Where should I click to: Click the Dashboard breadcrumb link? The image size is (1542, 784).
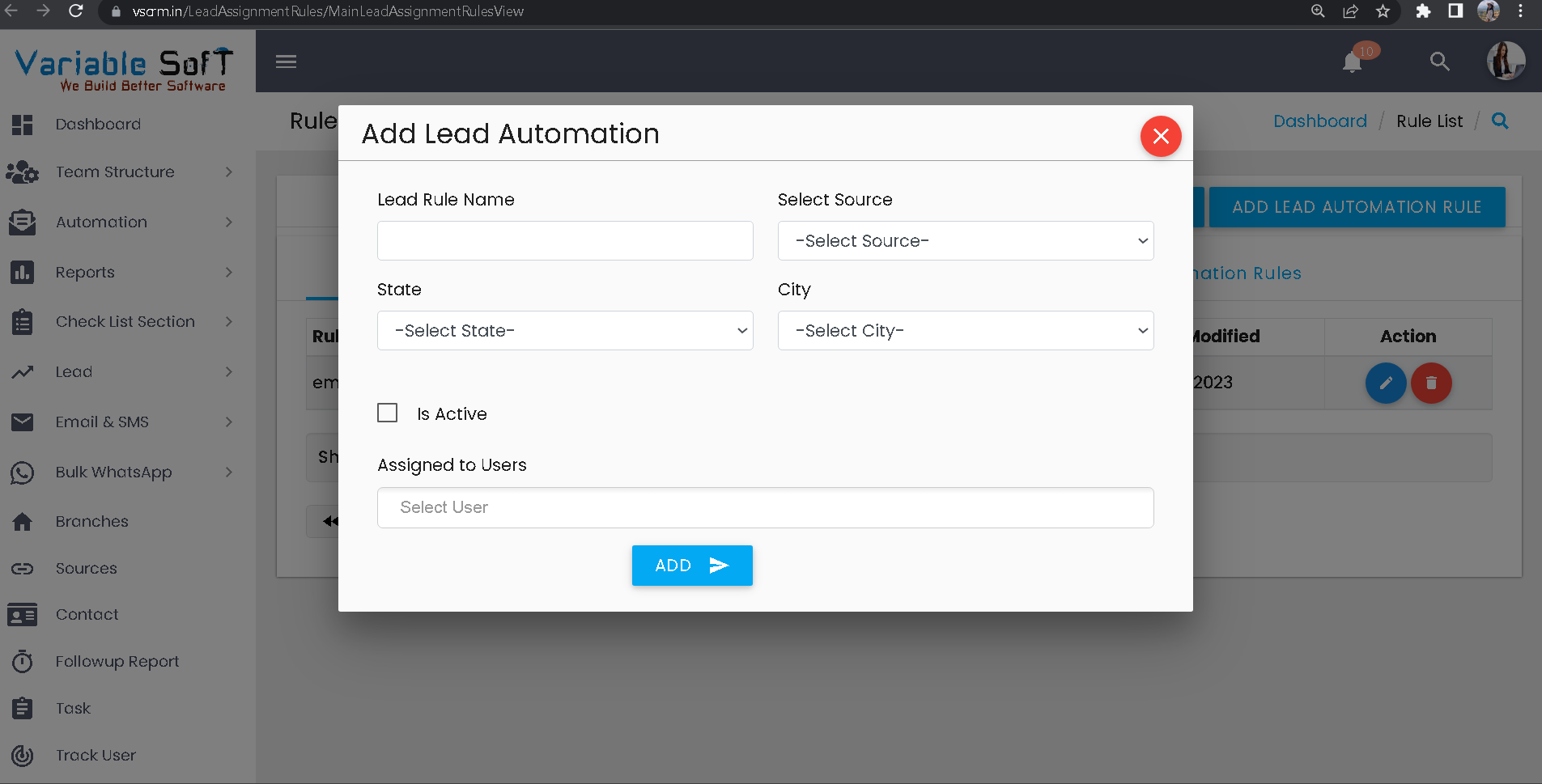(1319, 121)
